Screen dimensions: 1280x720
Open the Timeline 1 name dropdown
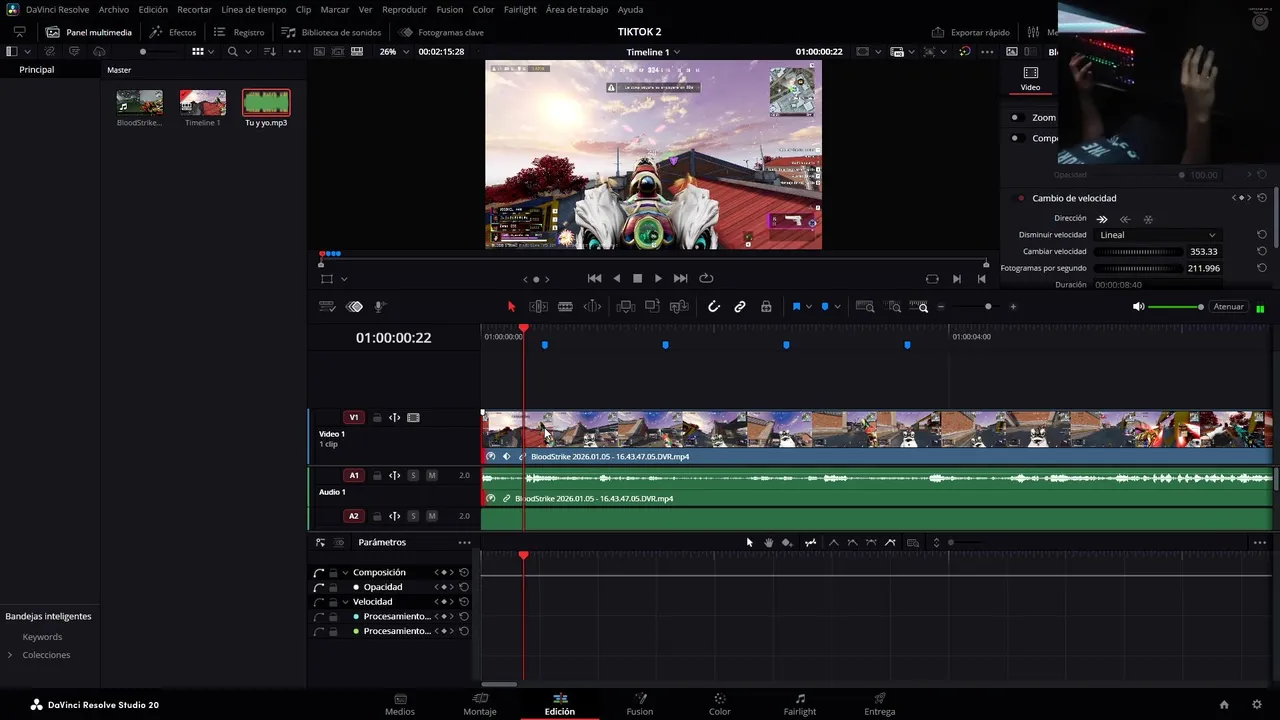pyautogui.click(x=653, y=51)
